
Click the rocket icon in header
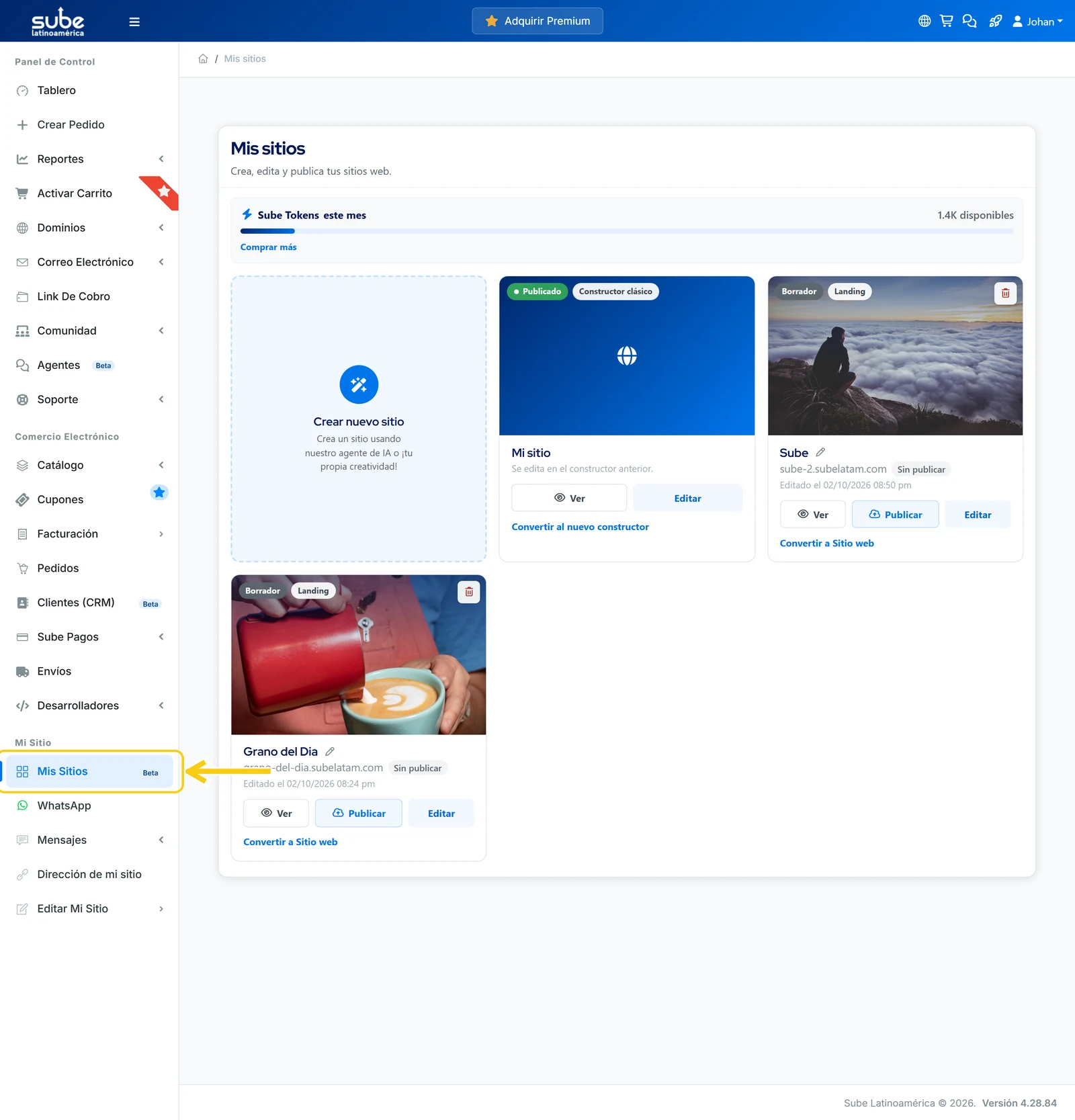996,21
